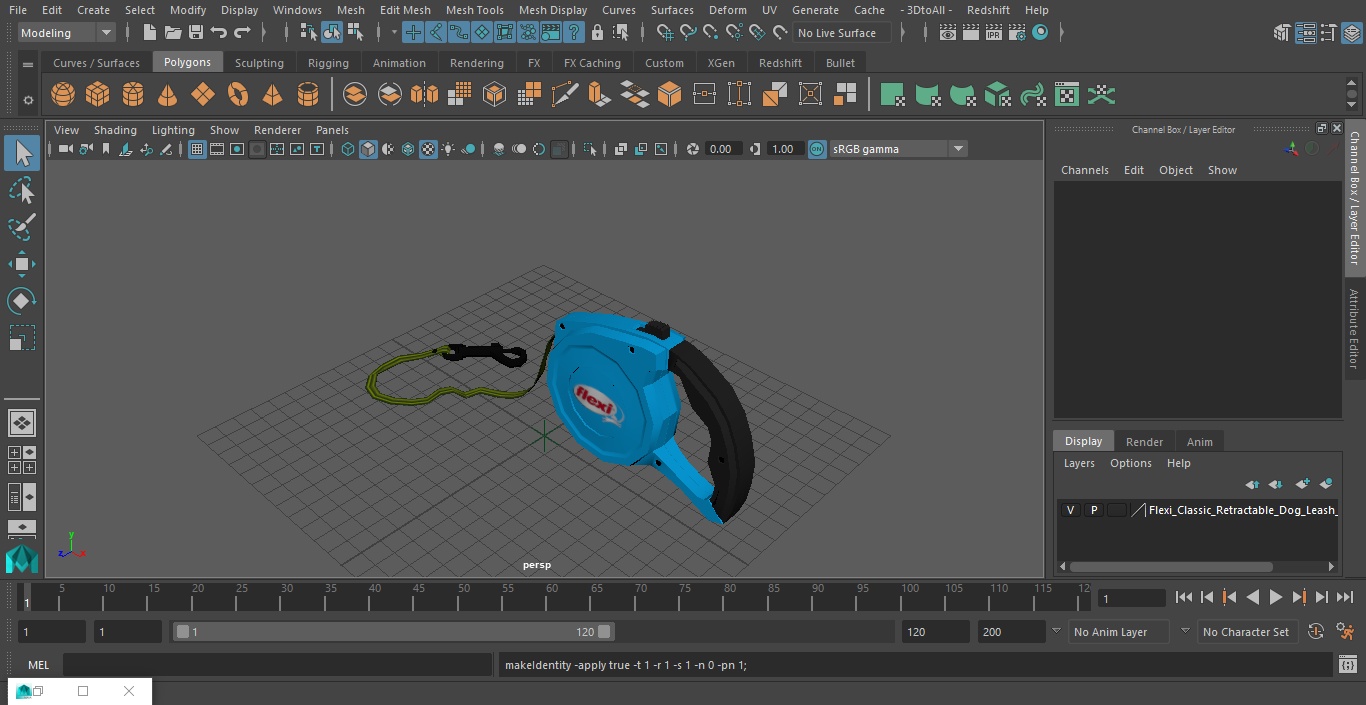Click the Mirror geometry shelf icon
Image resolution: width=1366 pixels, height=705 pixels.
[425, 95]
